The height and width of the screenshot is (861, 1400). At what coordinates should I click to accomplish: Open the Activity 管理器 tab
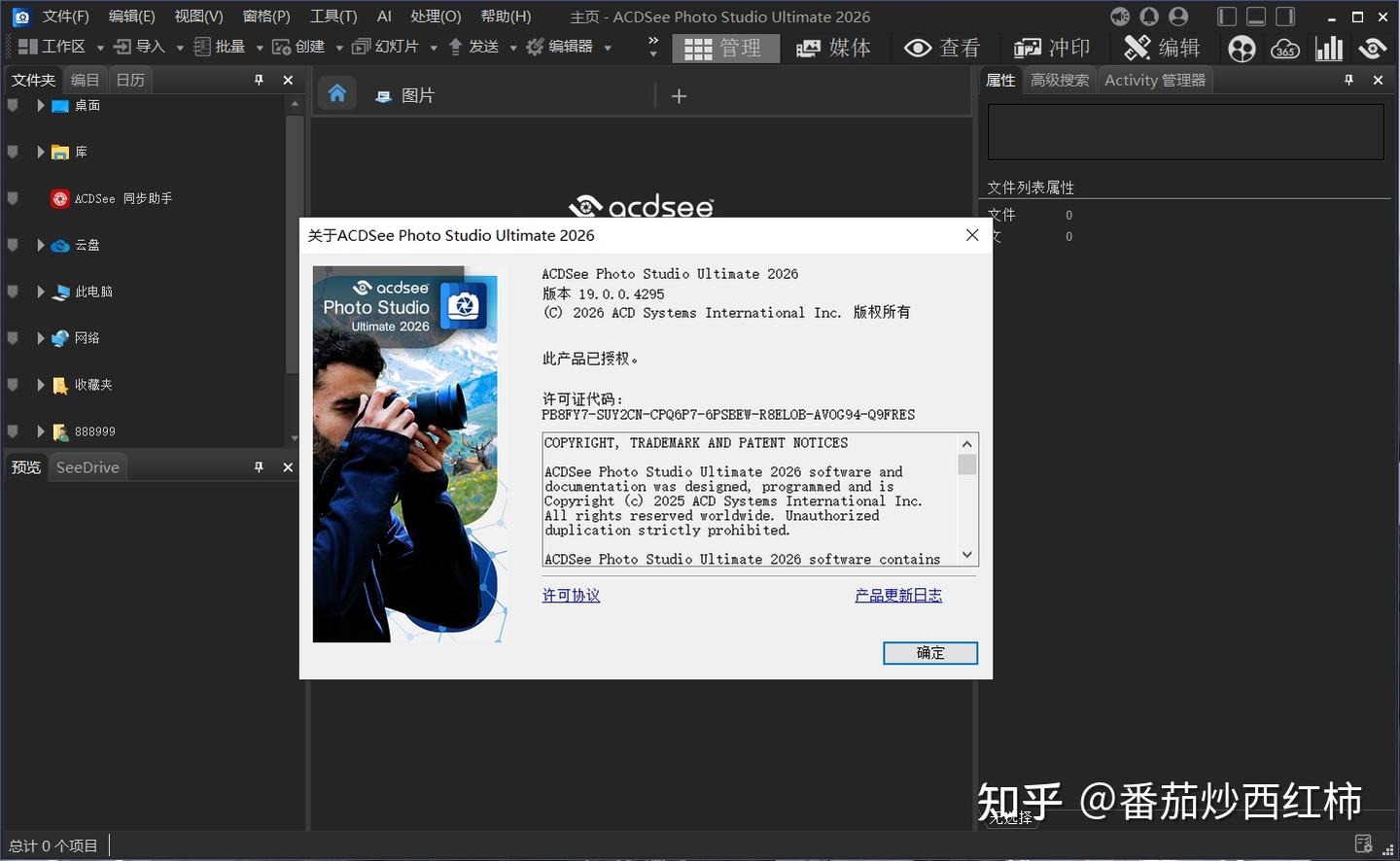pyautogui.click(x=1155, y=80)
